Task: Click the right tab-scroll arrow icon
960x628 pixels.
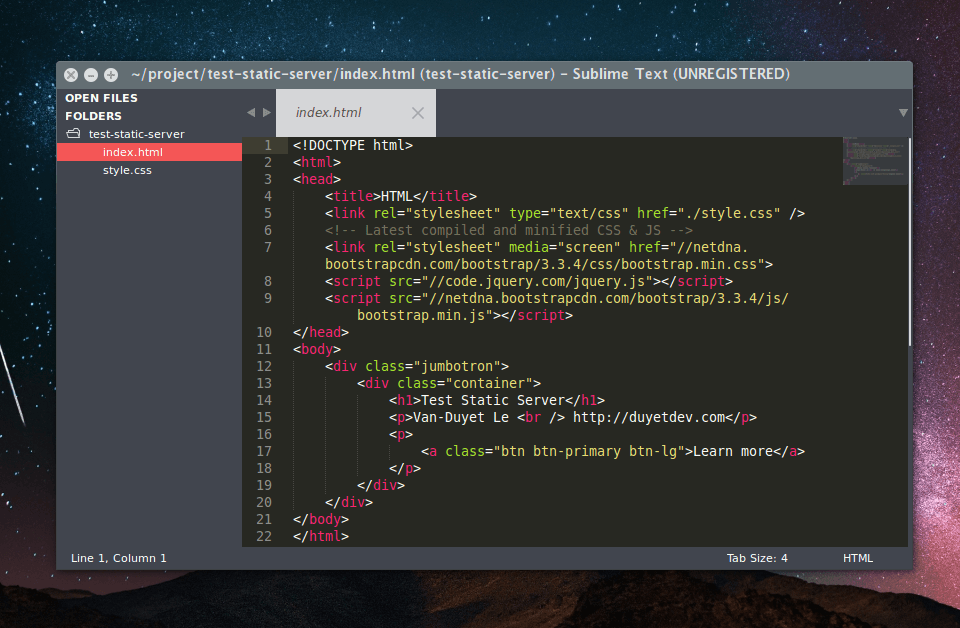Action: pyautogui.click(x=266, y=112)
